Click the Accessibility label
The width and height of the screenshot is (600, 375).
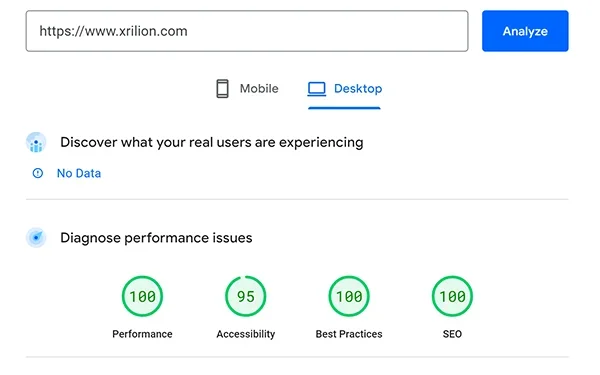(x=246, y=334)
